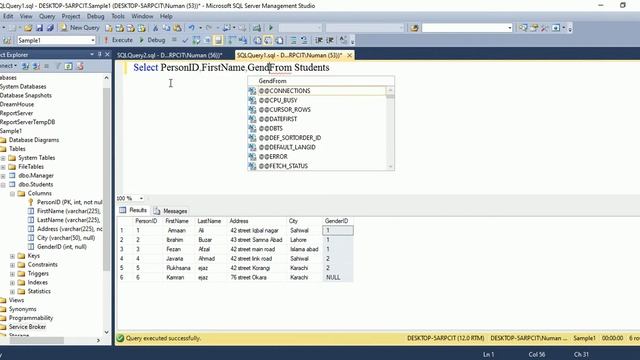Click the Paste clipboard icon
Image resolution: width=640 pixels, height=360 pixels.
point(178,28)
